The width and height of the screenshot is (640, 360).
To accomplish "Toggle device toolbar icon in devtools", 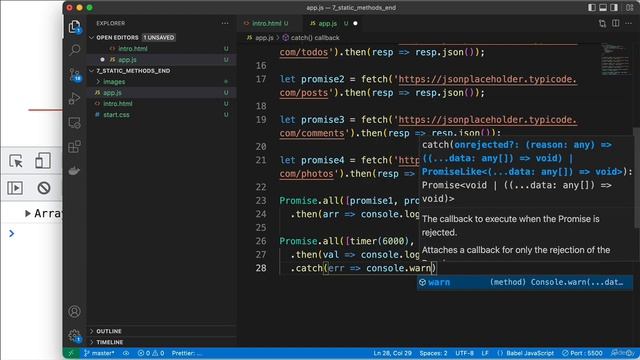I will click(43, 161).
